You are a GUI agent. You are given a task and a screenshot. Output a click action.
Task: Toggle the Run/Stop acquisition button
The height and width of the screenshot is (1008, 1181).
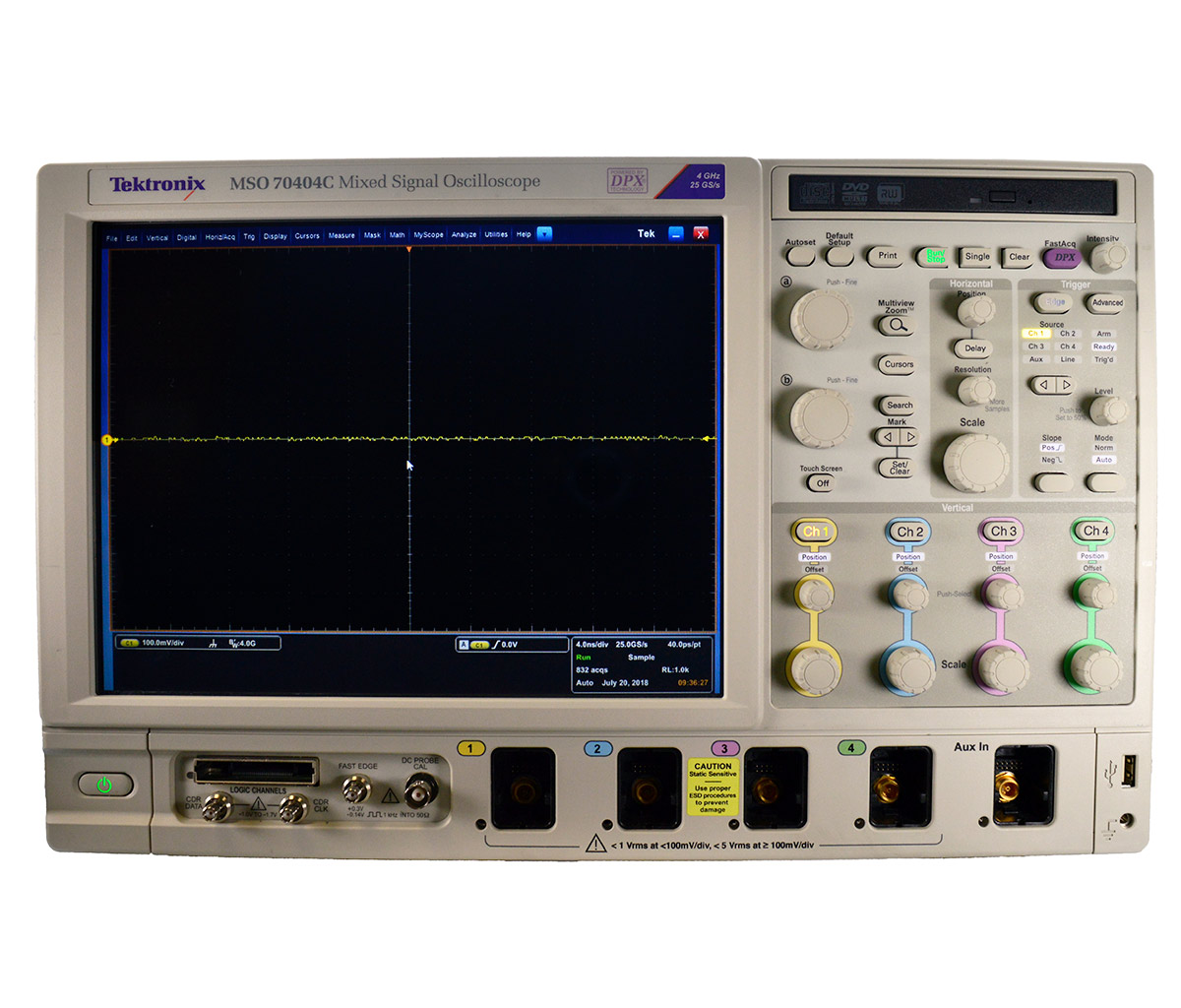pyautogui.click(x=934, y=257)
